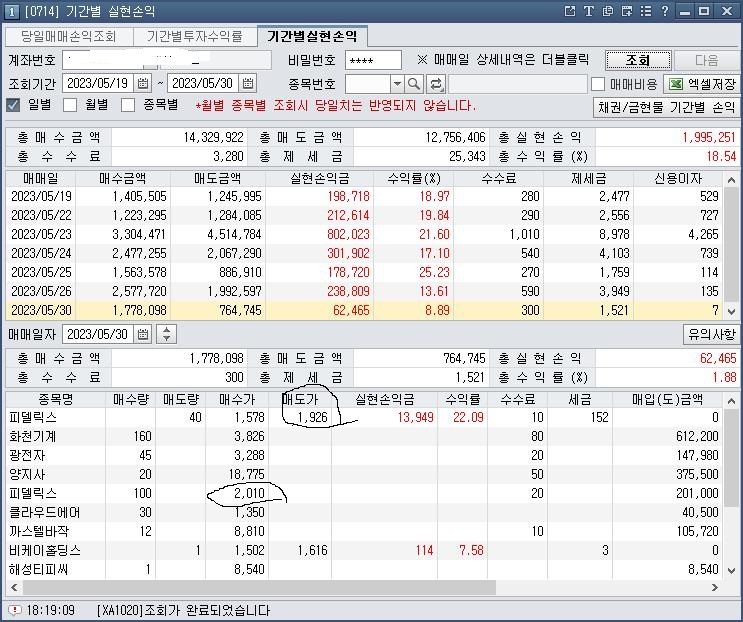Image resolution: width=743 pixels, height=622 pixels.
Task: Check the 매매비용 checkbox
Action: point(598,84)
